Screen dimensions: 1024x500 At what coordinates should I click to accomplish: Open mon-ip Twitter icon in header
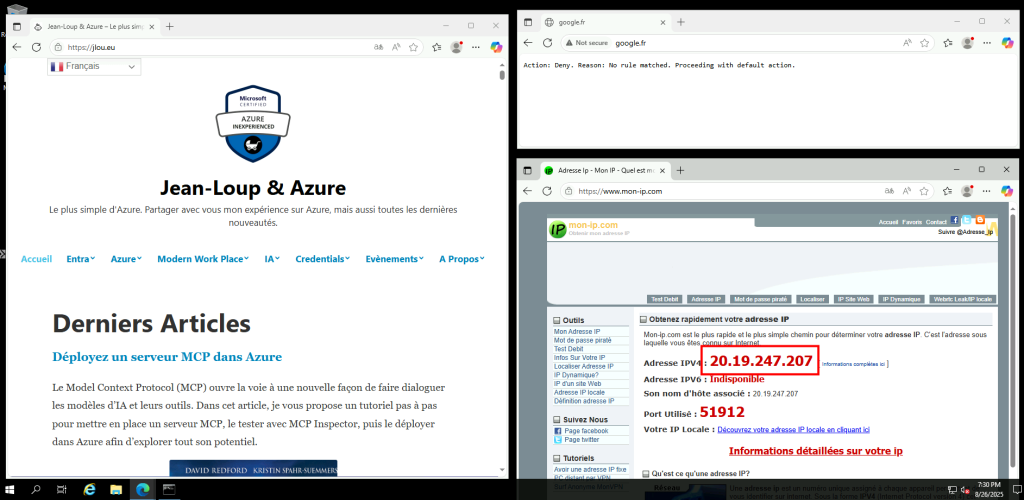point(967,221)
